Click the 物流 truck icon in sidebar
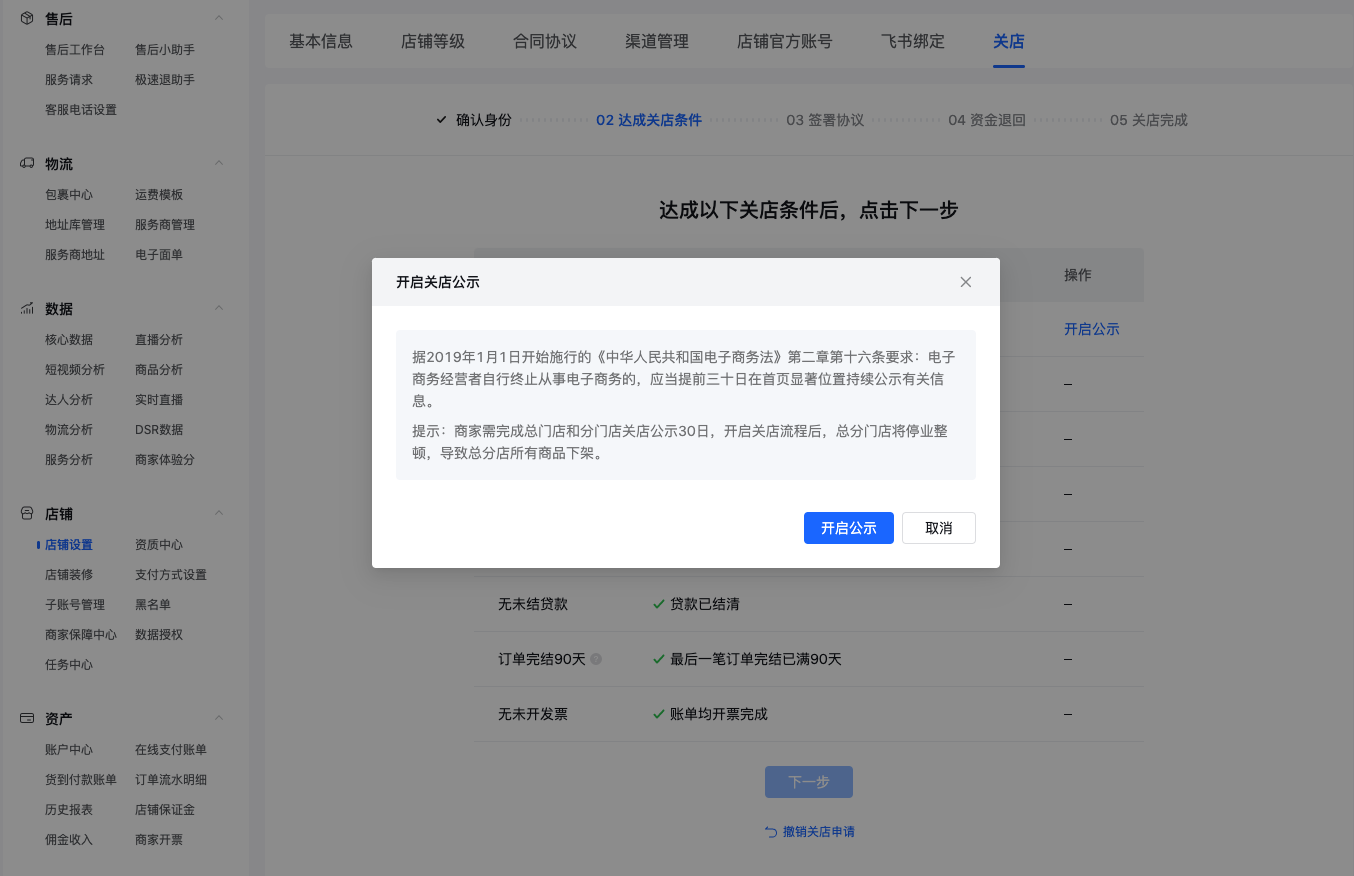Image resolution: width=1354 pixels, height=876 pixels. point(26,163)
